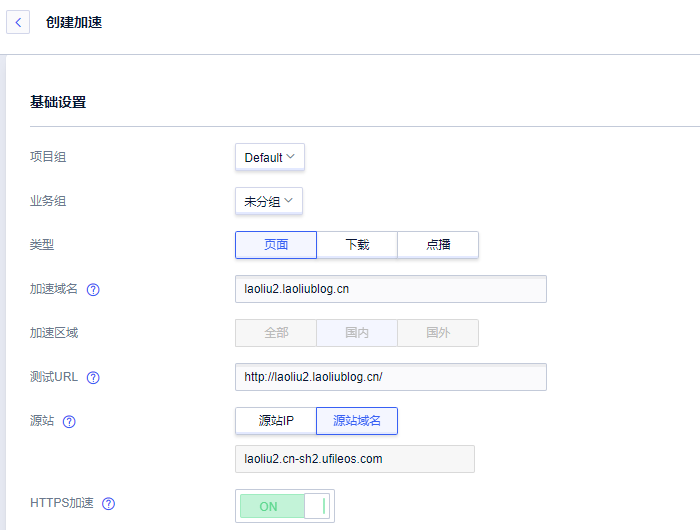Click the HTTPS加速 label text
Screen dimensions: 700x530
pos(62,503)
